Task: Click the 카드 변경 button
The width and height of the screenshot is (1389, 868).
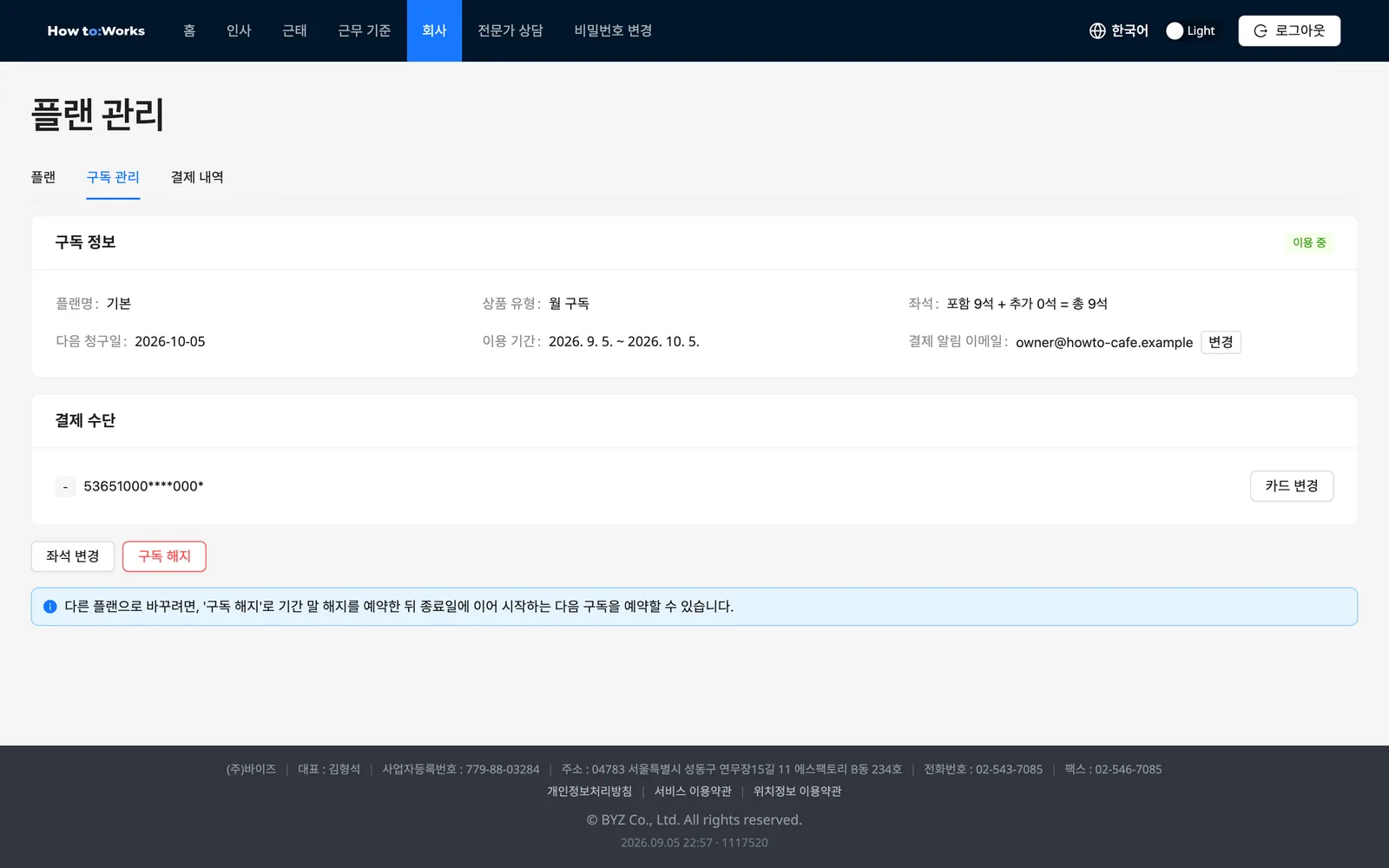Action: pos(1292,486)
